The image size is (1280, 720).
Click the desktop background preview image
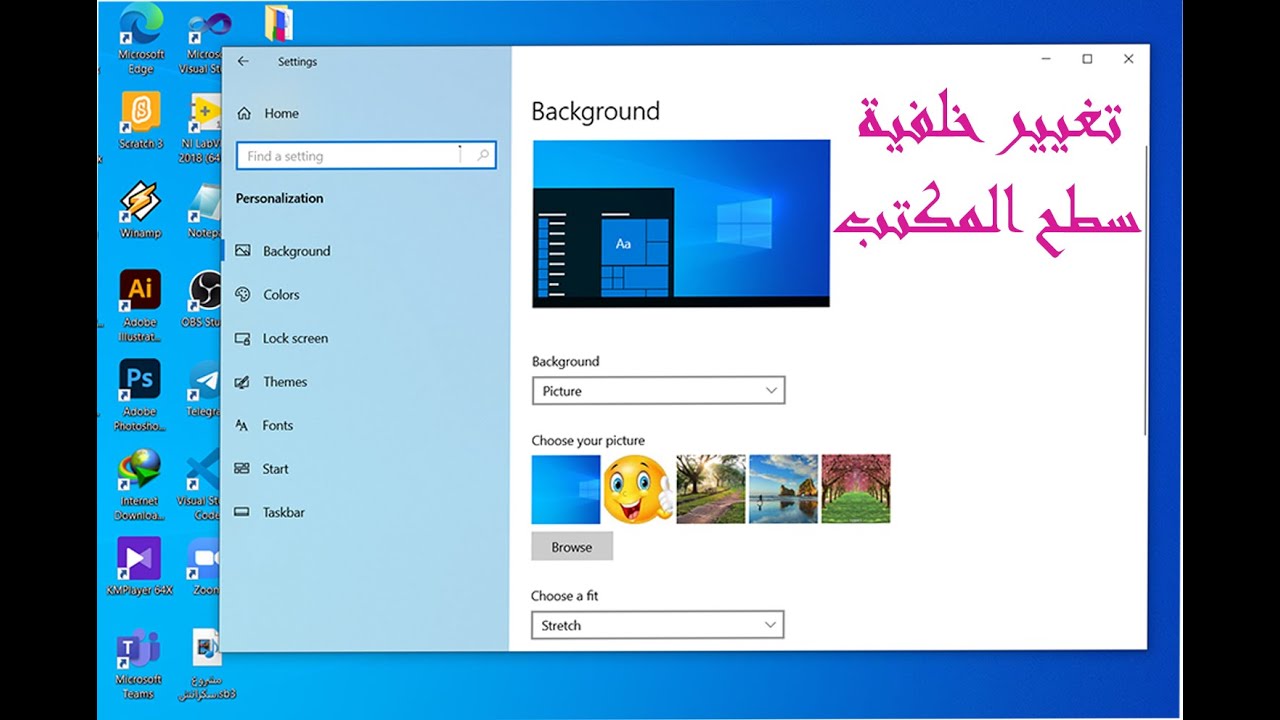(681, 223)
